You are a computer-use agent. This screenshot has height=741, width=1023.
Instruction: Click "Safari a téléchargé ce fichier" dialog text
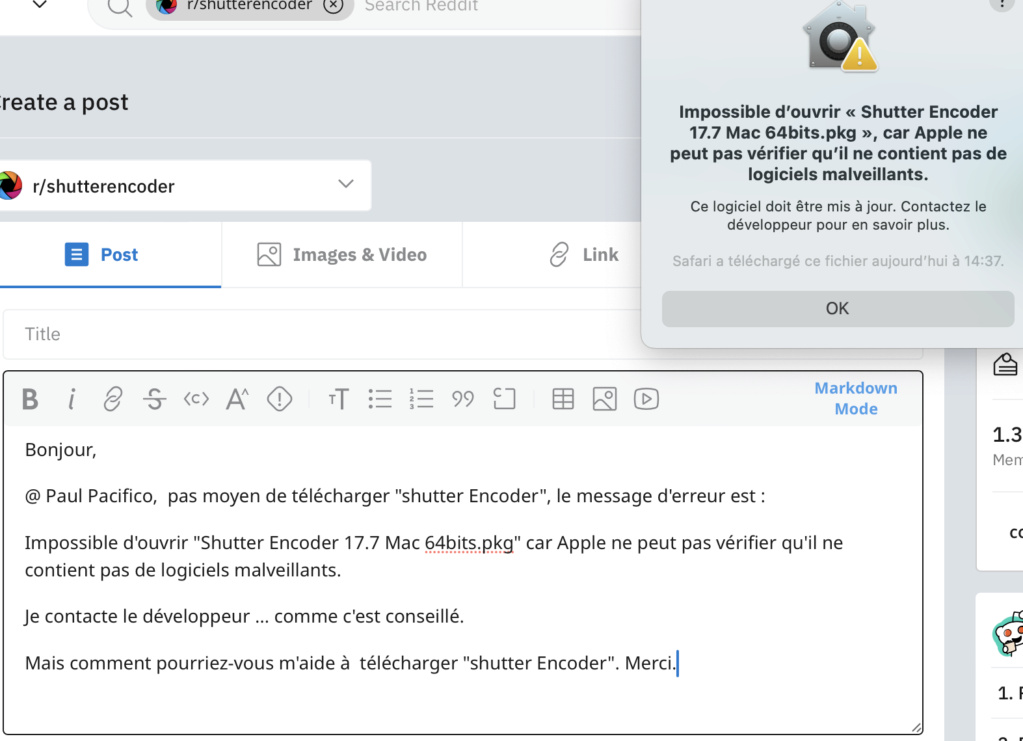[838, 261]
